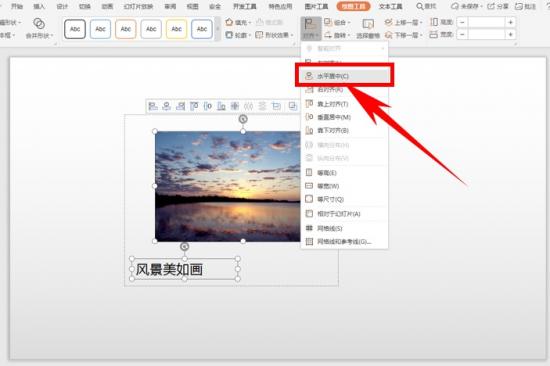
Task: Switch to the 文本工具 tab
Action: click(x=390, y=6)
